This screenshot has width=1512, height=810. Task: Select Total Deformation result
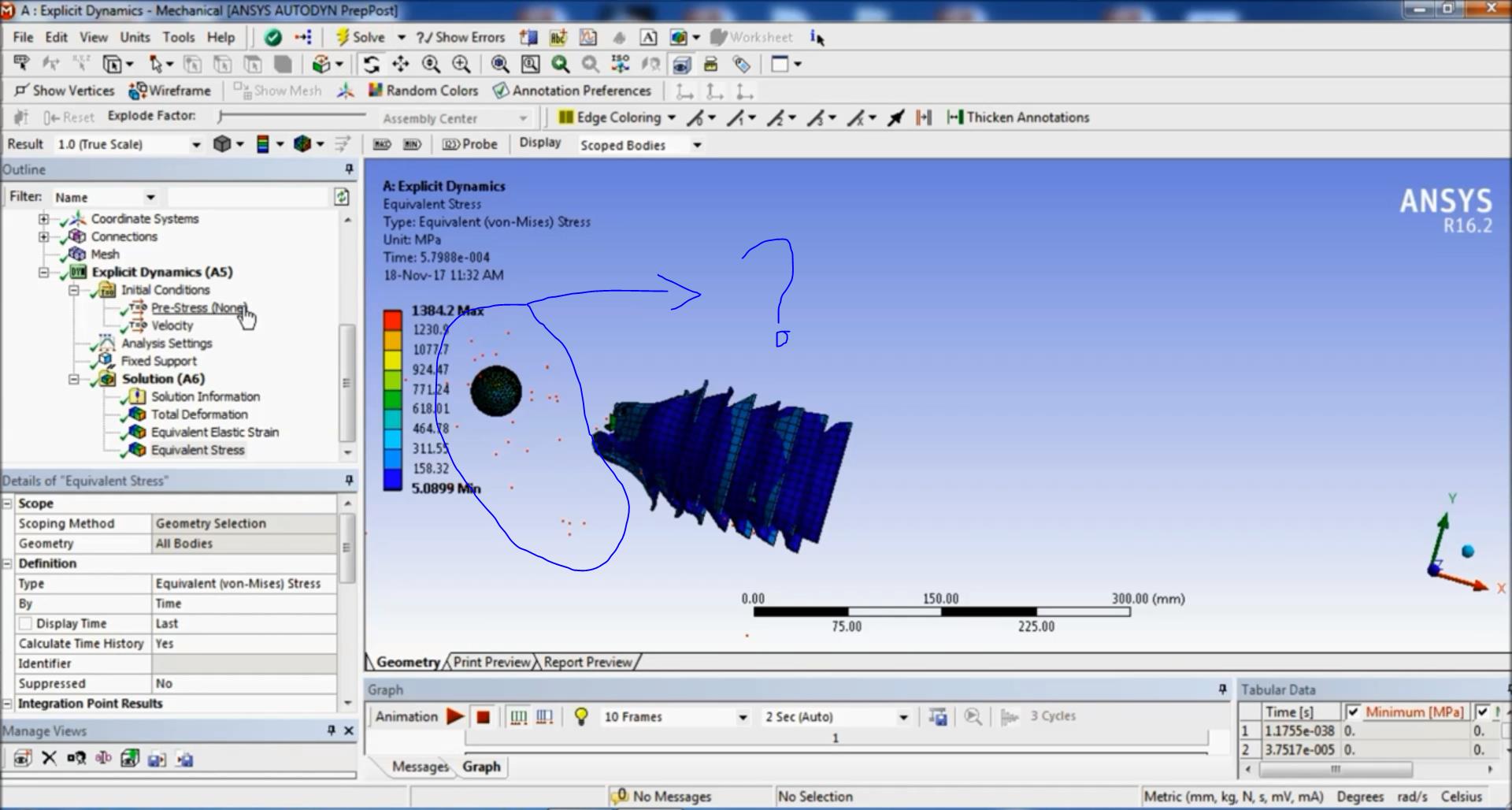coord(199,414)
